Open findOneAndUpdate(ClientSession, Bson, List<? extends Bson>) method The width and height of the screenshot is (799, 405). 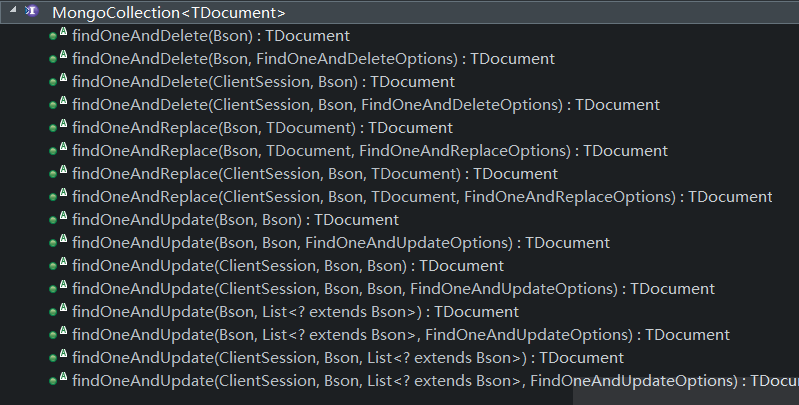[348, 358]
